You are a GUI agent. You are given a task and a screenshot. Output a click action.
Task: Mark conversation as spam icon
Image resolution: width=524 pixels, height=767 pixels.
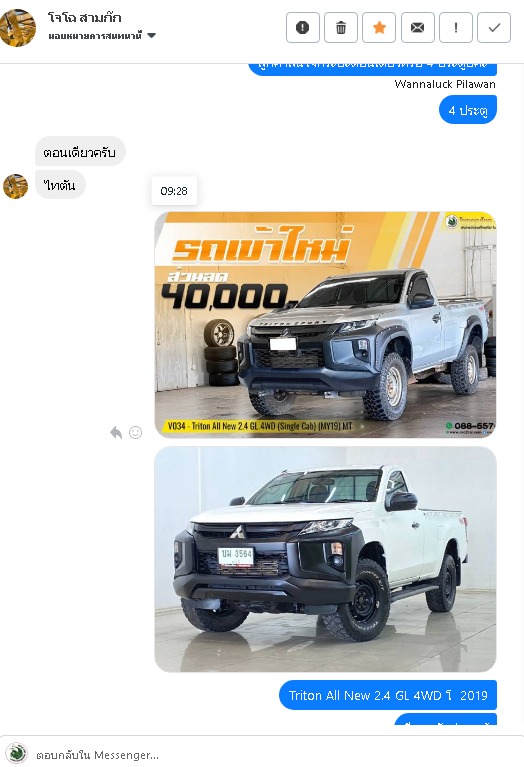(302, 27)
